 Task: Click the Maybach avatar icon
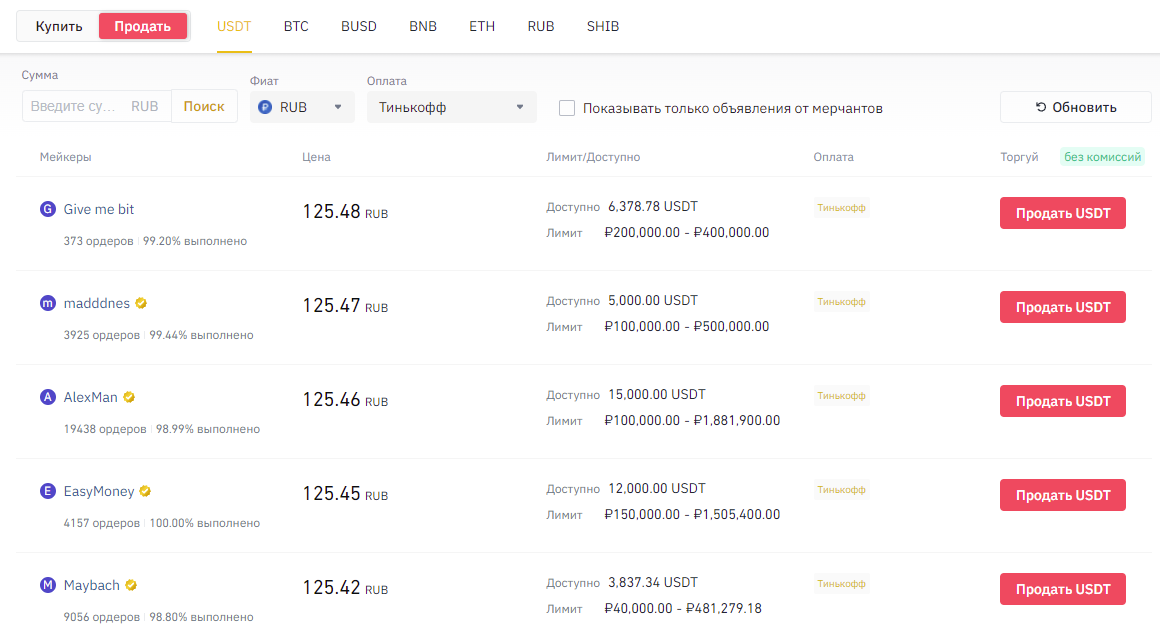click(47, 585)
